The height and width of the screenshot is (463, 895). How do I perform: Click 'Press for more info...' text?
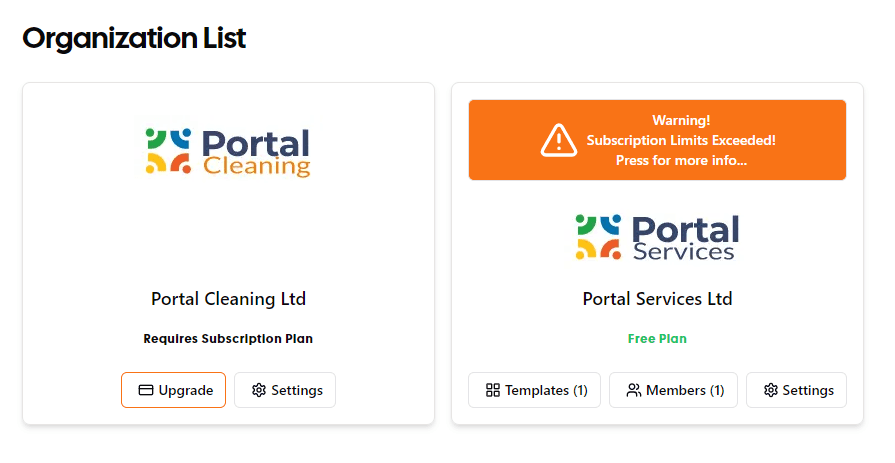pos(681,160)
